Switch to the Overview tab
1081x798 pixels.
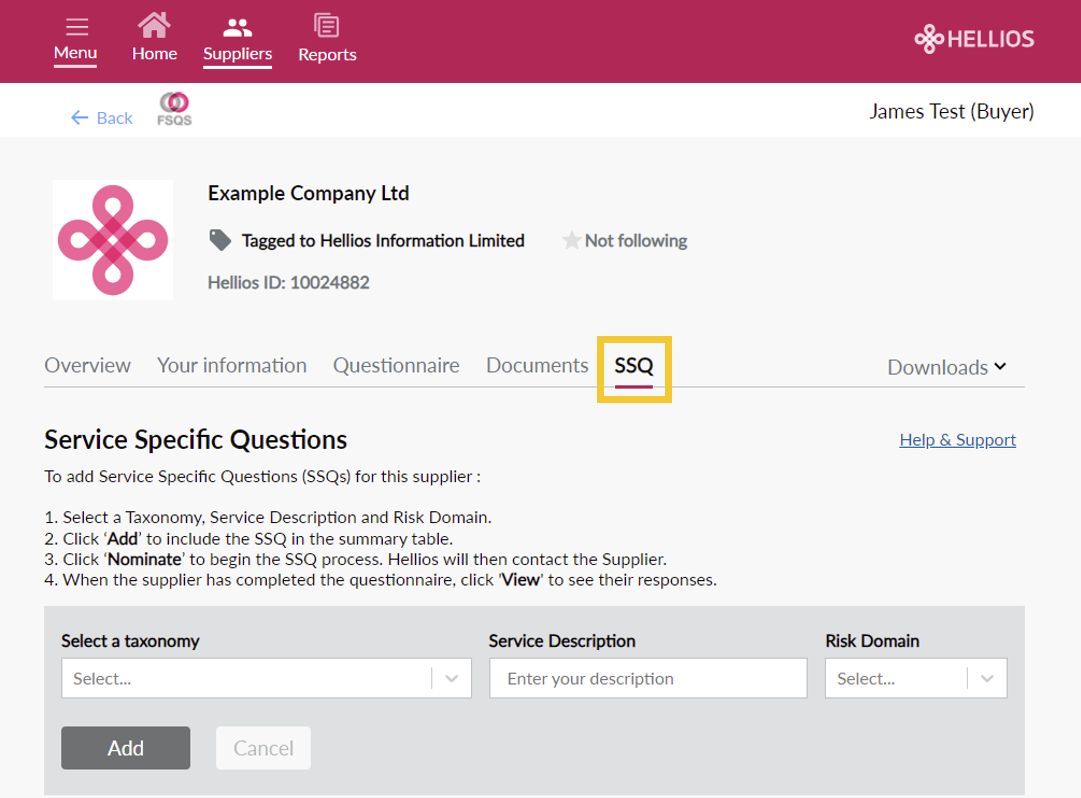pos(88,365)
